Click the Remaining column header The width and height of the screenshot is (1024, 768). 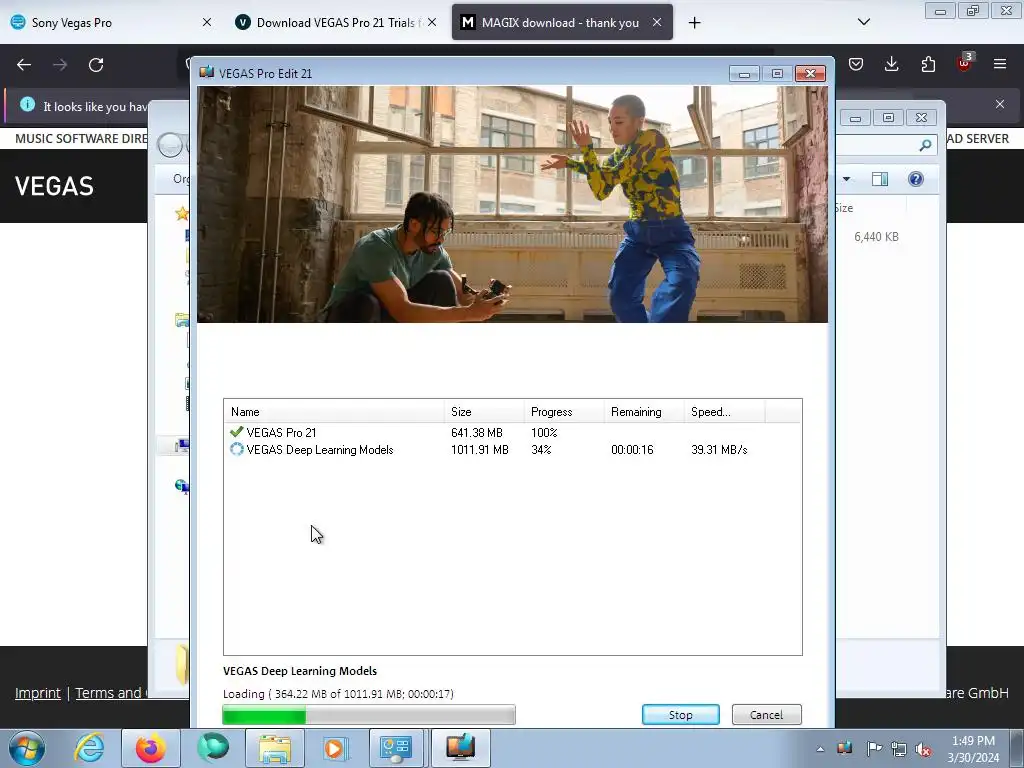point(644,412)
